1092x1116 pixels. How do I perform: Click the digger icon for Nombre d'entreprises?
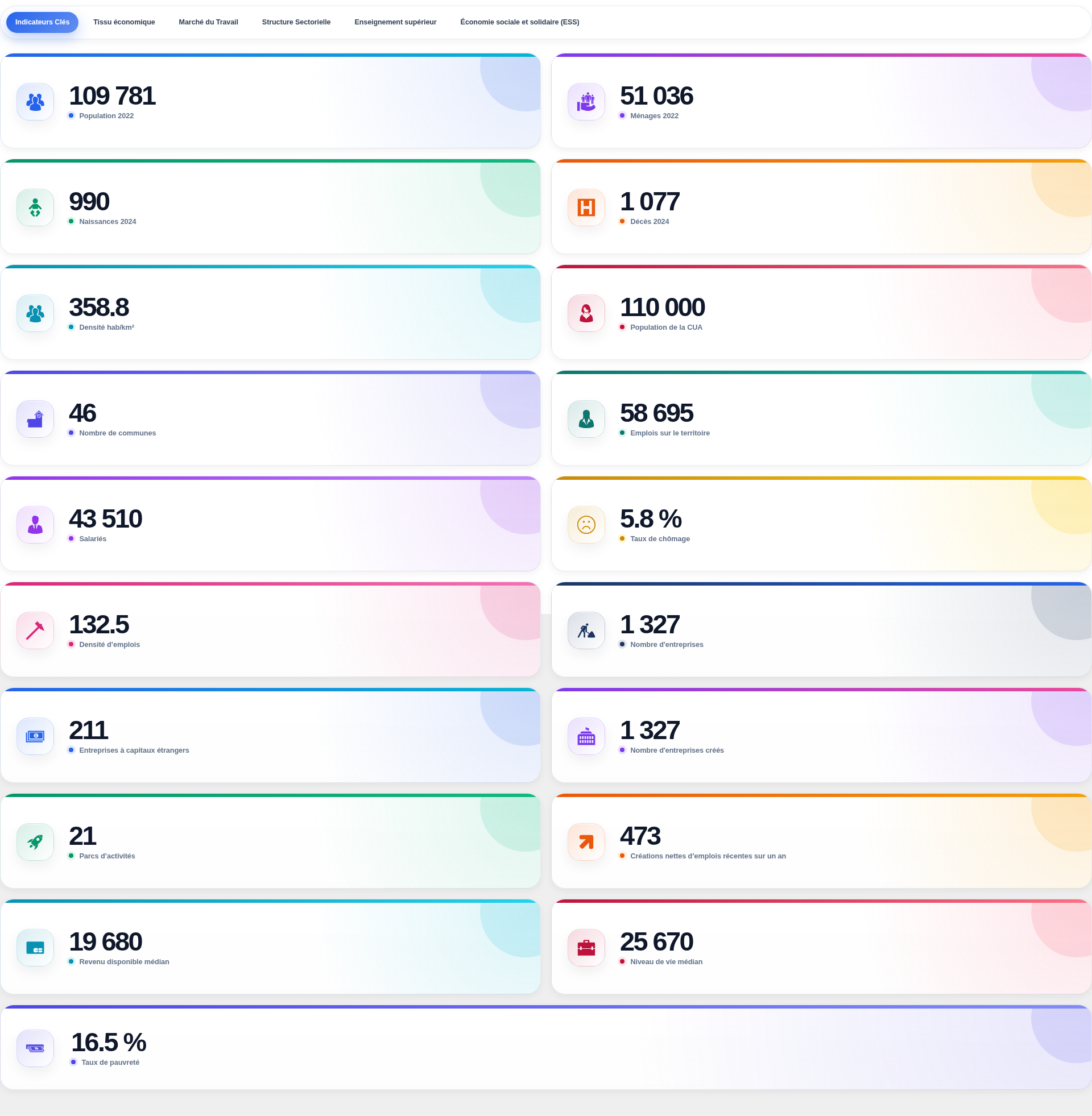click(x=586, y=630)
